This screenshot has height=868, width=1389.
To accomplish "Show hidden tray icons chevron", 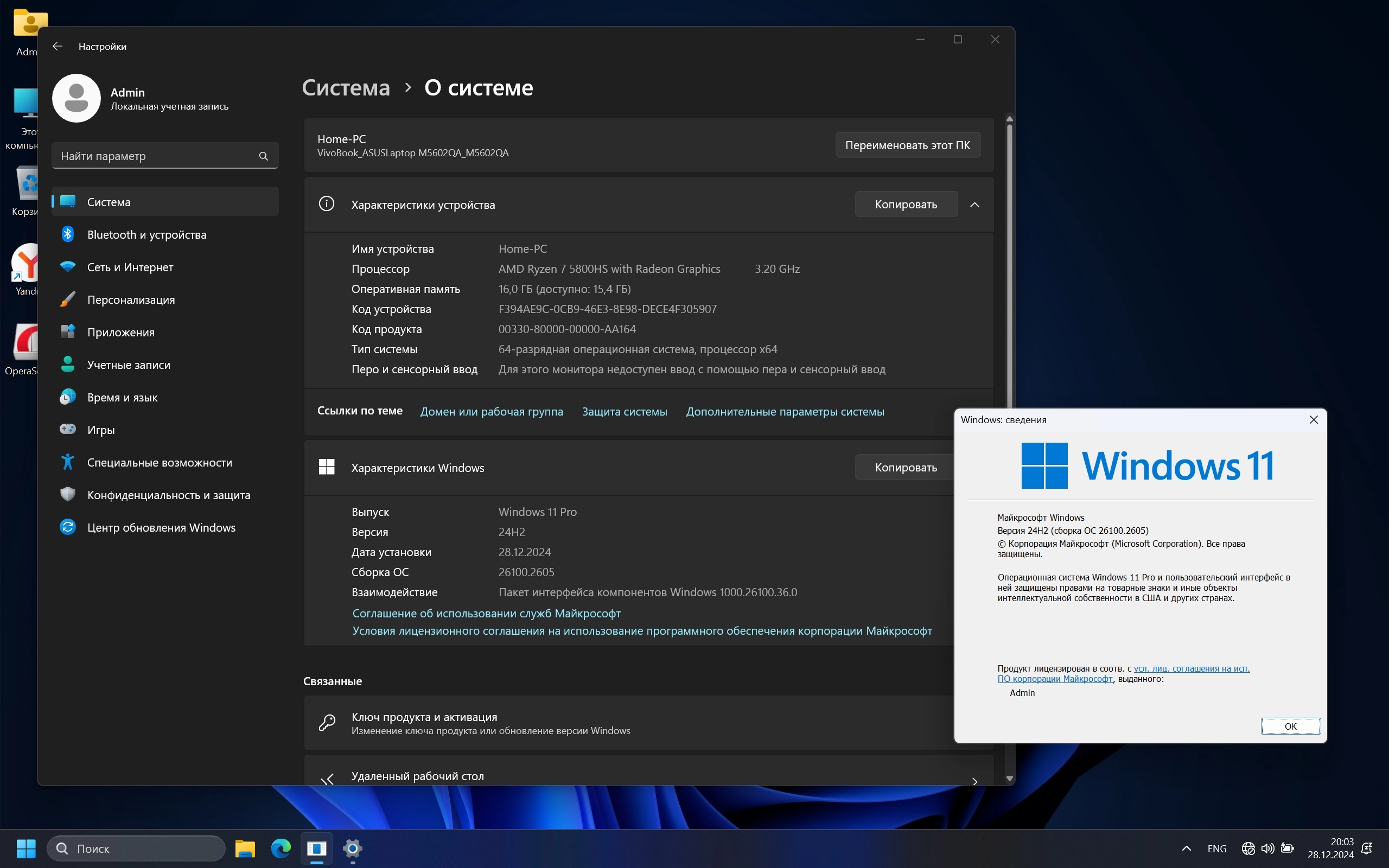I will click(x=1187, y=848).
